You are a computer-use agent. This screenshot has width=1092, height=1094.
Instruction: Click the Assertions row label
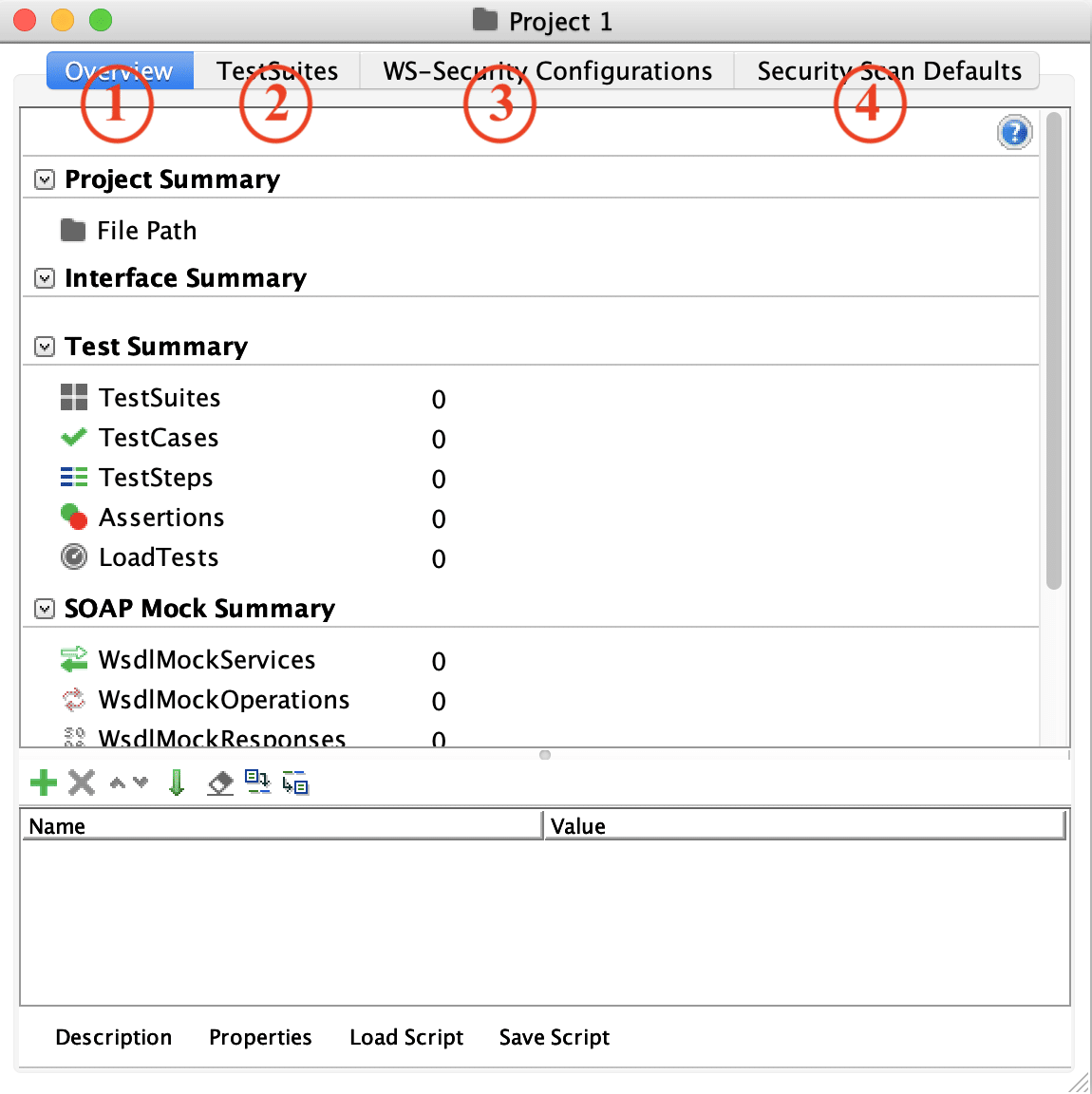(161, 517)
